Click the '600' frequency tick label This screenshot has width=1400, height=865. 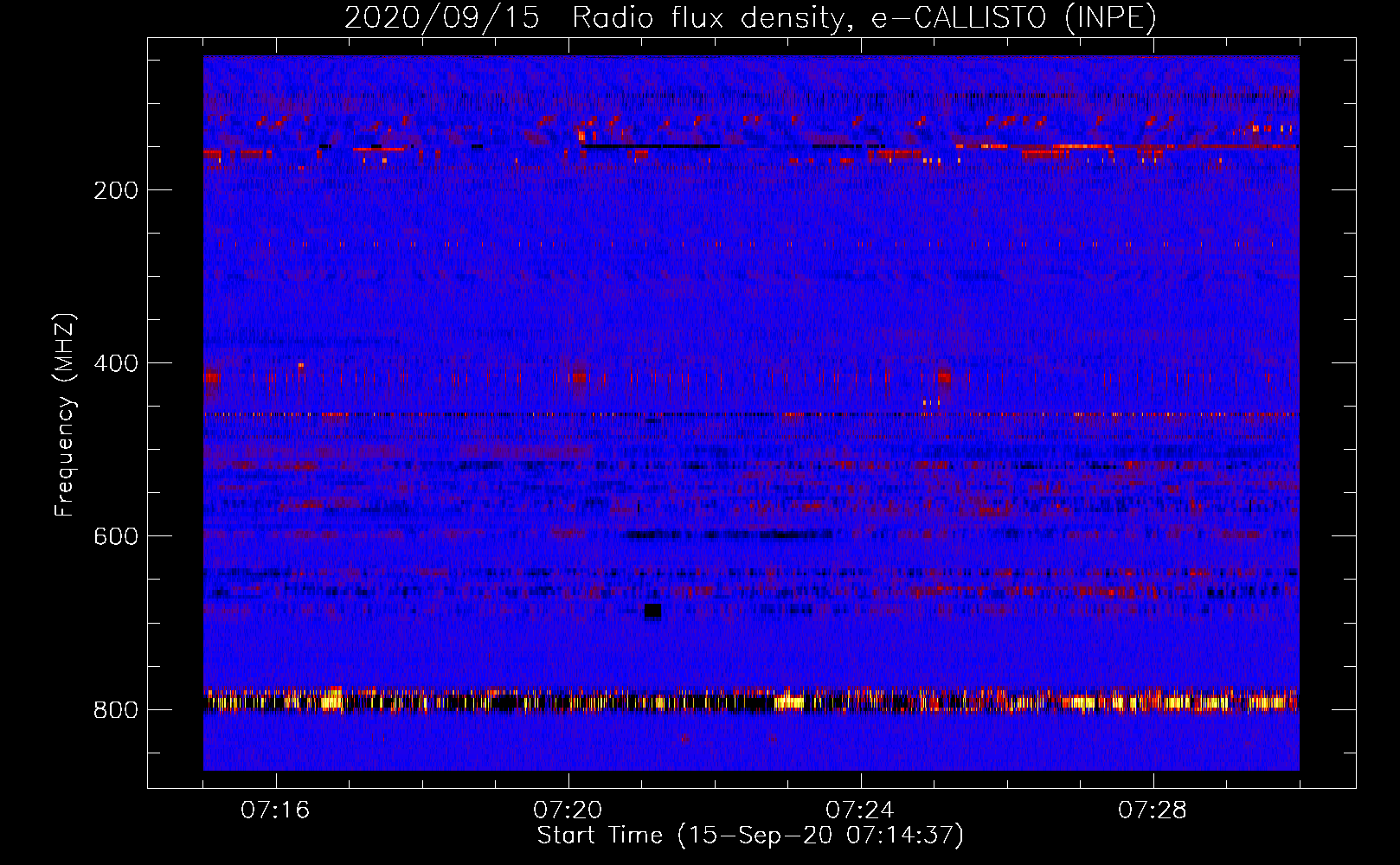[x=116, y=536]
